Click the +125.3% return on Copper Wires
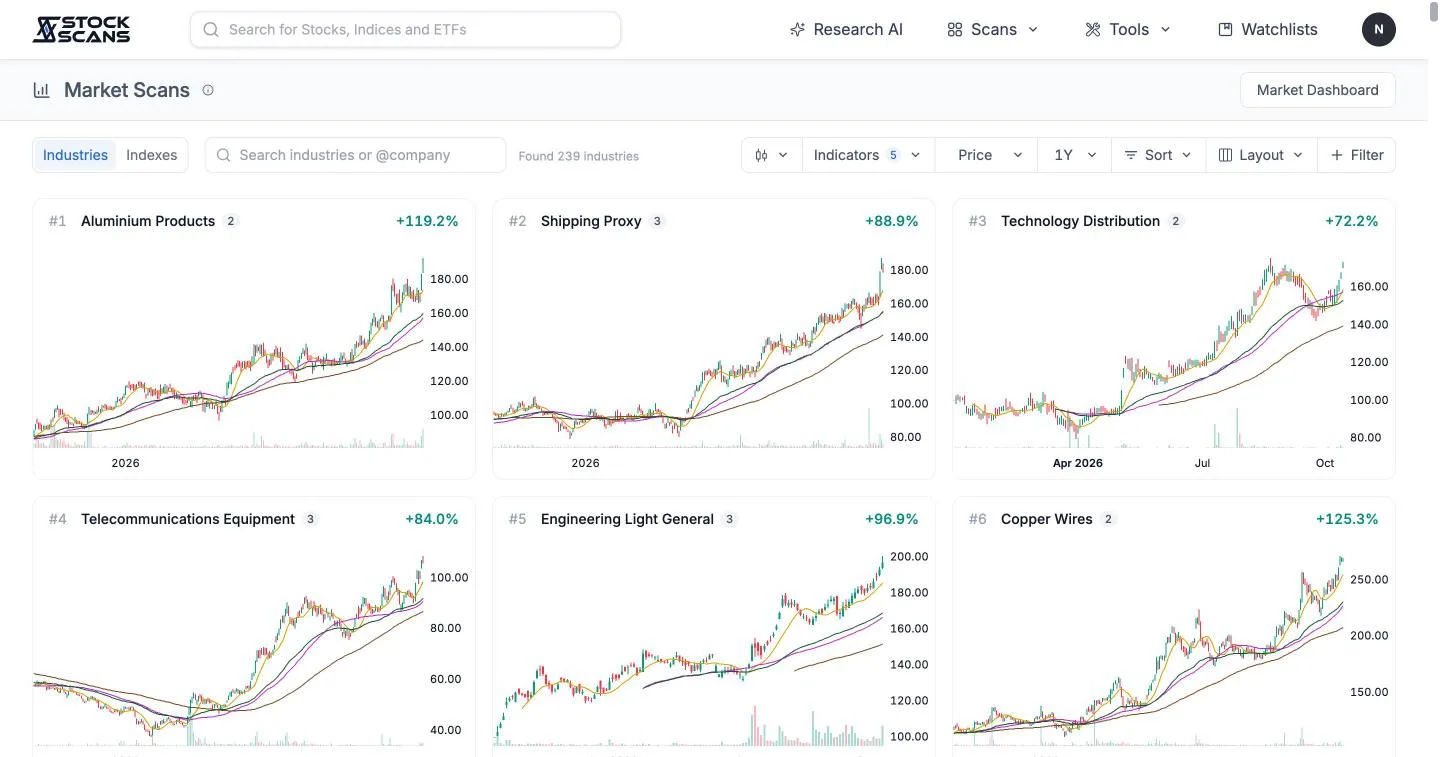The width and height of the screenshot is (1440, 757). 1347,519
